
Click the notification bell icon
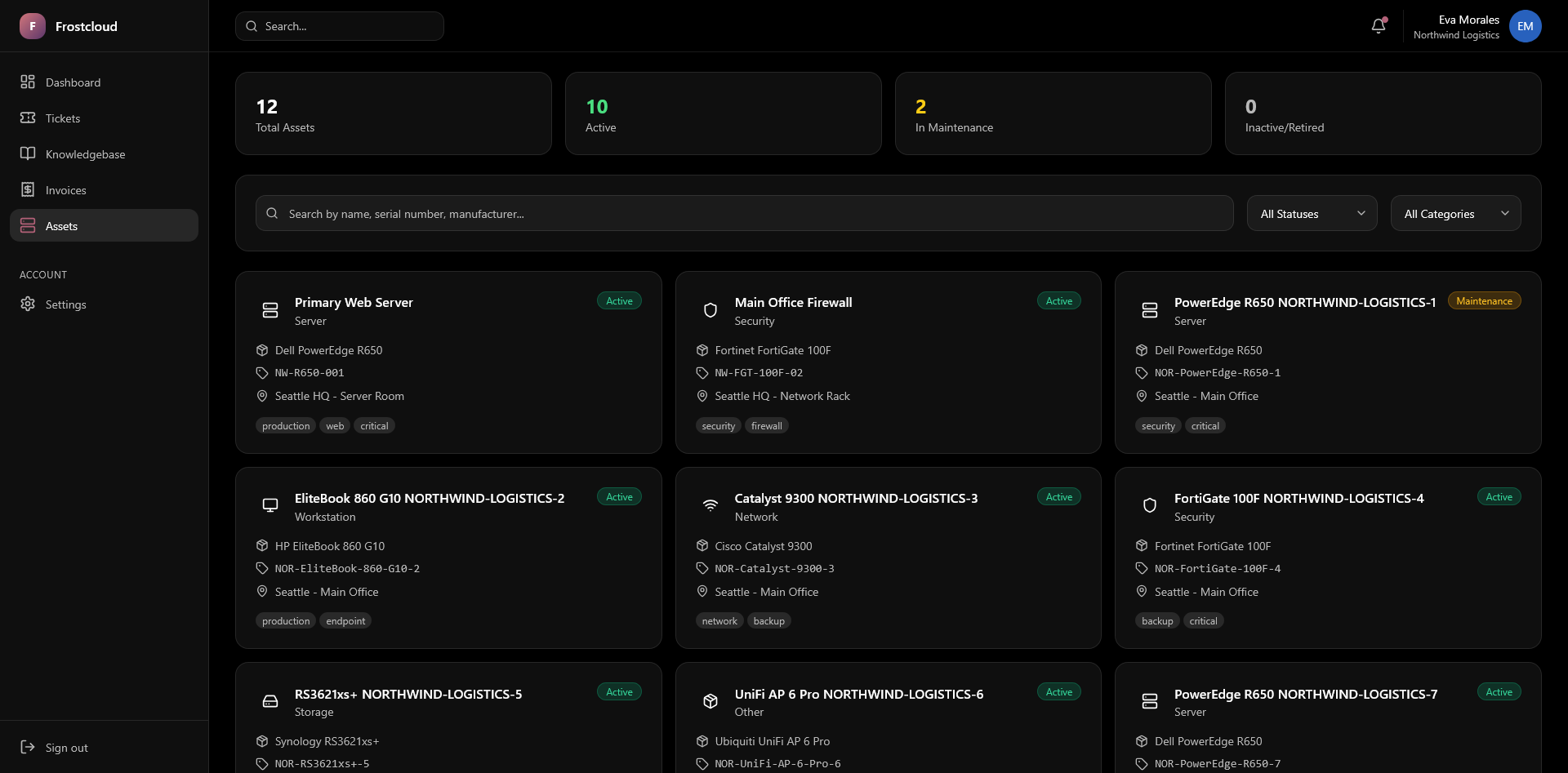click(x=1379, y=26)
